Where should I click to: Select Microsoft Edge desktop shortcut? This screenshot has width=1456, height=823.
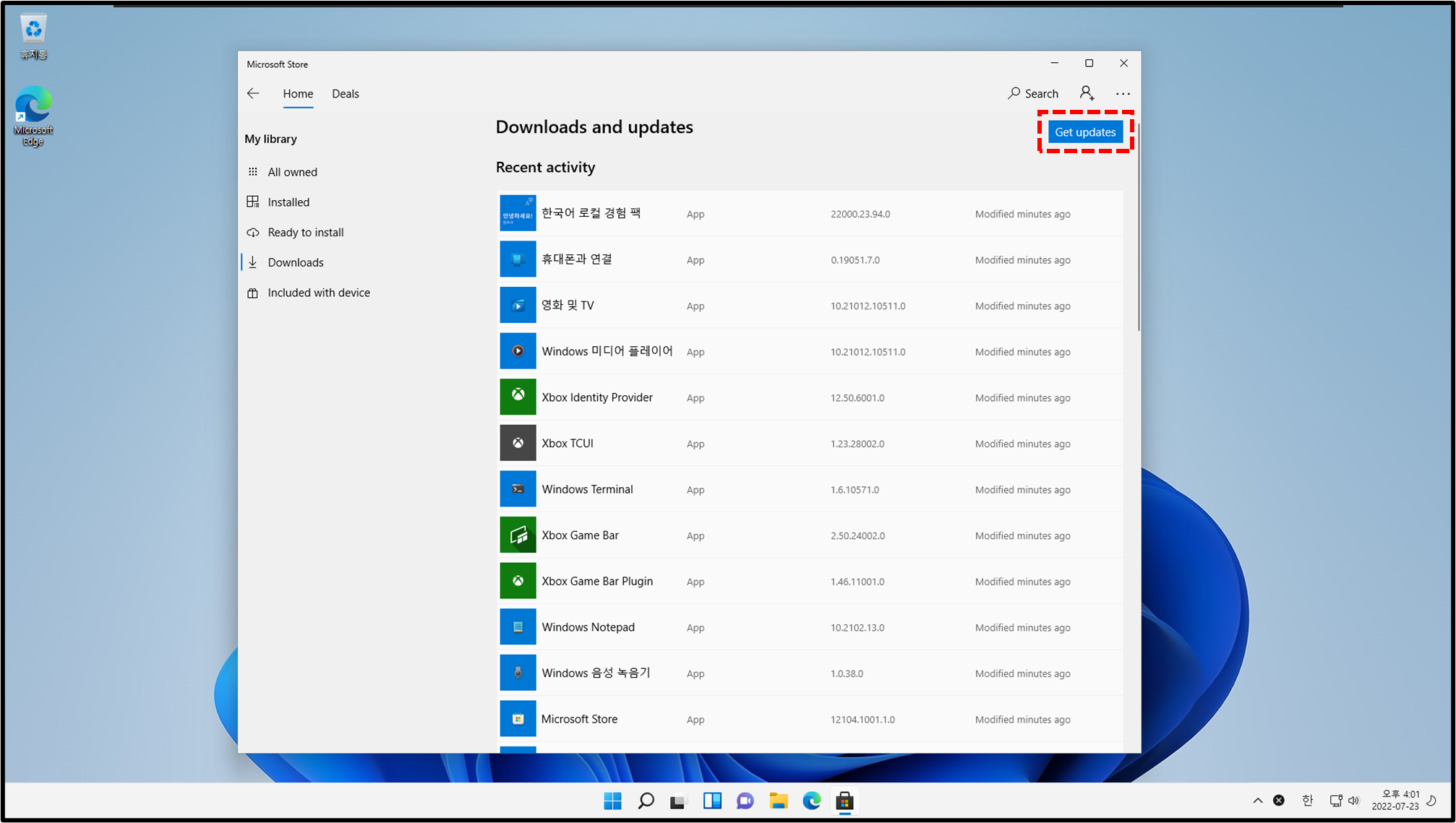33,116
